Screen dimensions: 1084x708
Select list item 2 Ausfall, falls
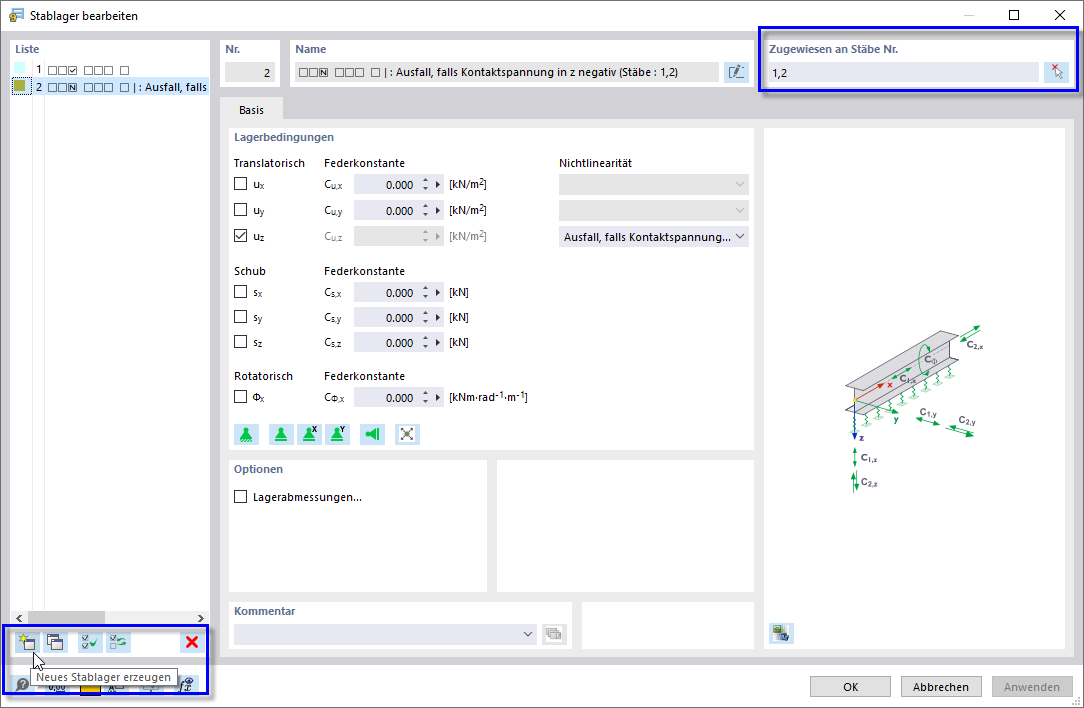pos(111,87)
